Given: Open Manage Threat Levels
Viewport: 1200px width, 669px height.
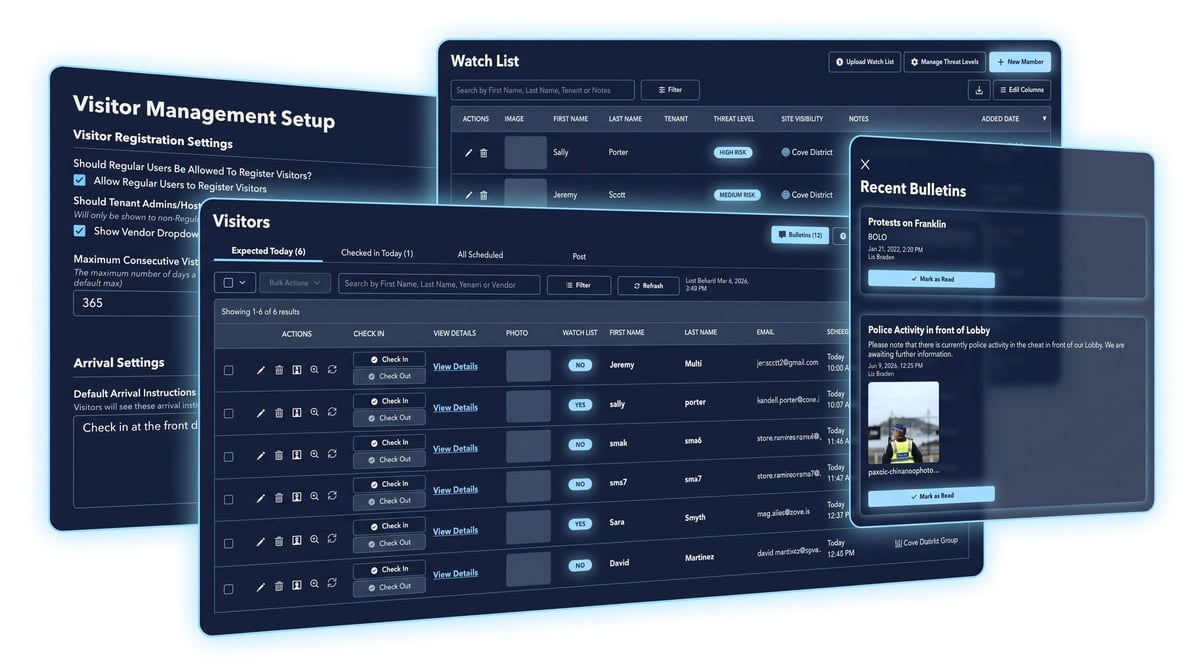Looking at the screenshot, I should pos(944,62).
